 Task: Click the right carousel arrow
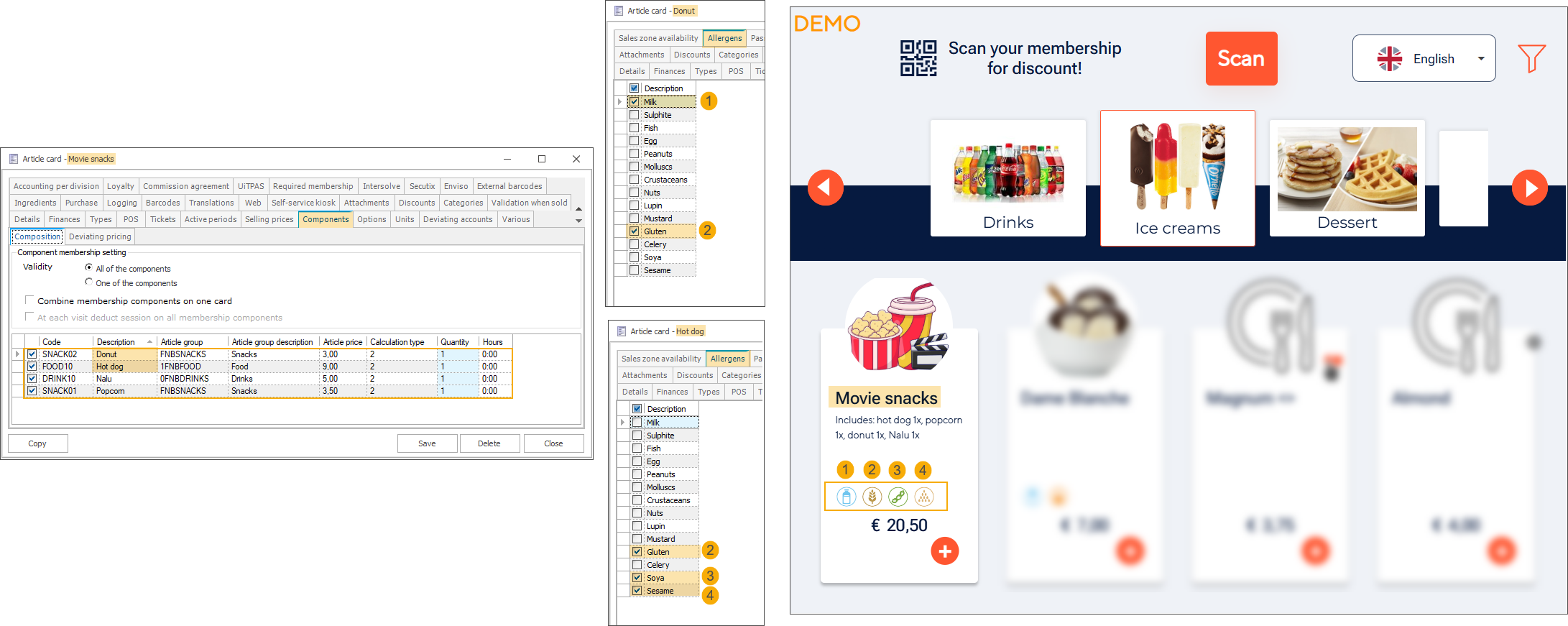1529,188
